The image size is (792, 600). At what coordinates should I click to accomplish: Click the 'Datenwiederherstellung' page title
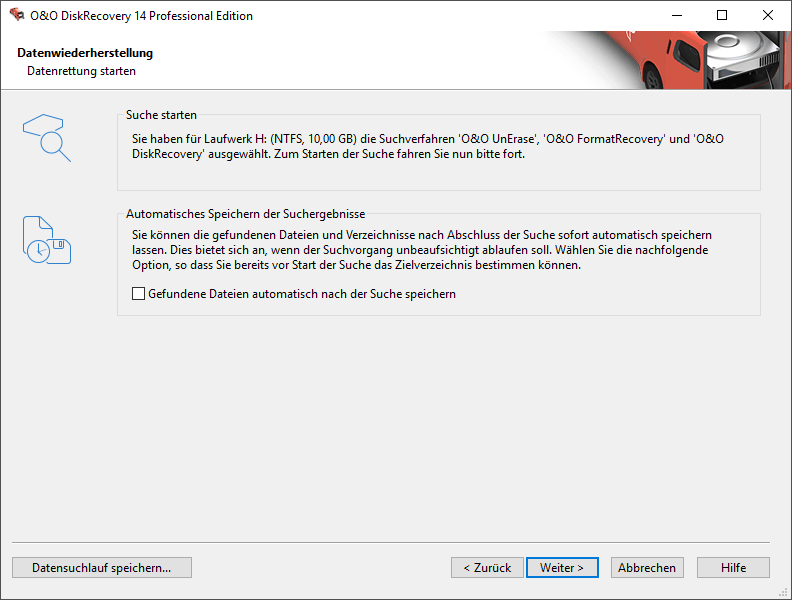tap(85, 53)
